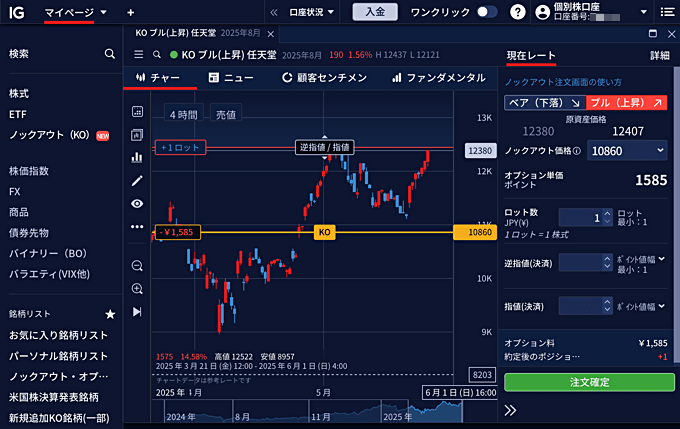Switch to the チャート tab
The height and width of the screenshot is (429, 680).
tap(158, 78)
